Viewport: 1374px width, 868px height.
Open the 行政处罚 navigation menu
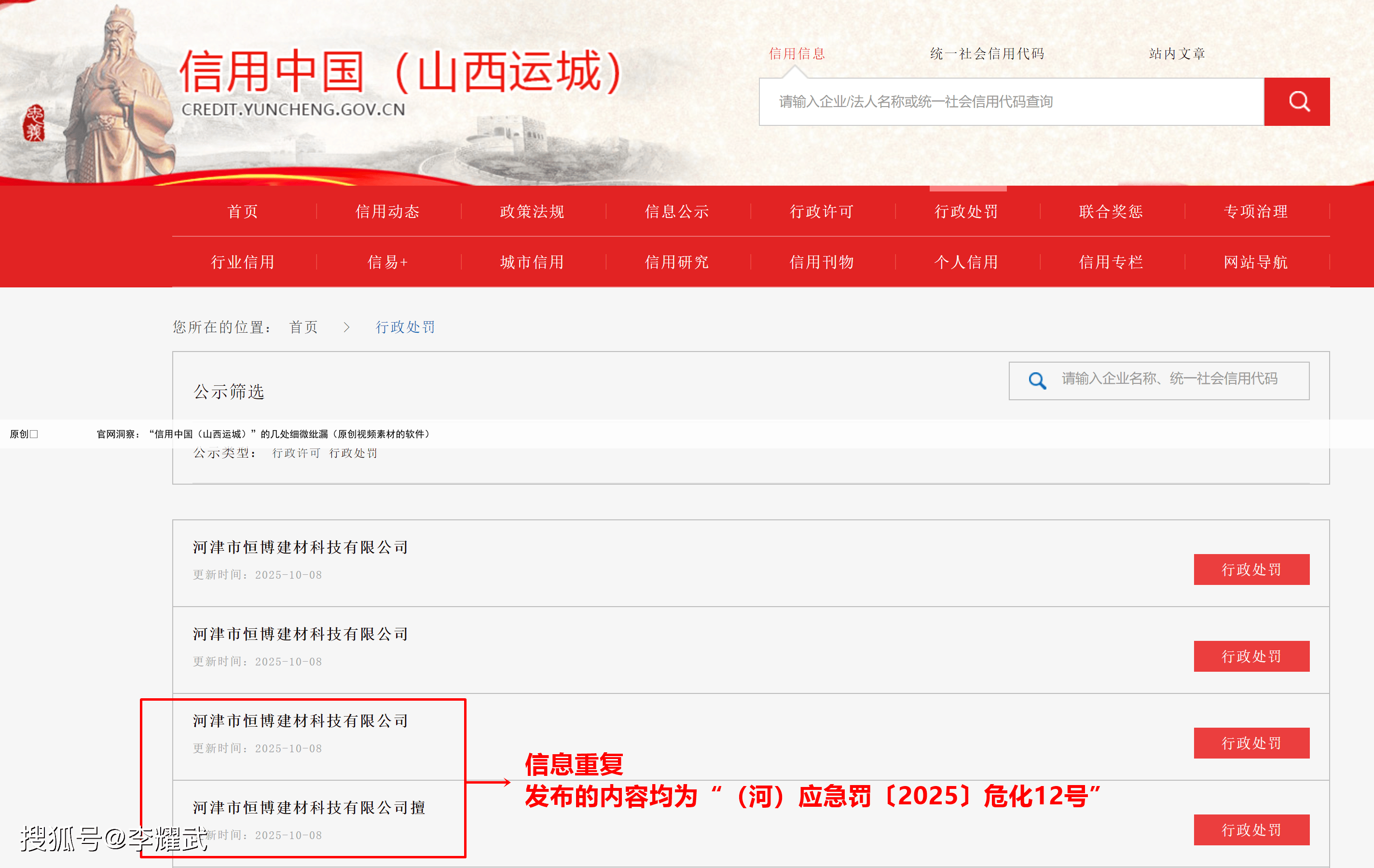[965, 212]
